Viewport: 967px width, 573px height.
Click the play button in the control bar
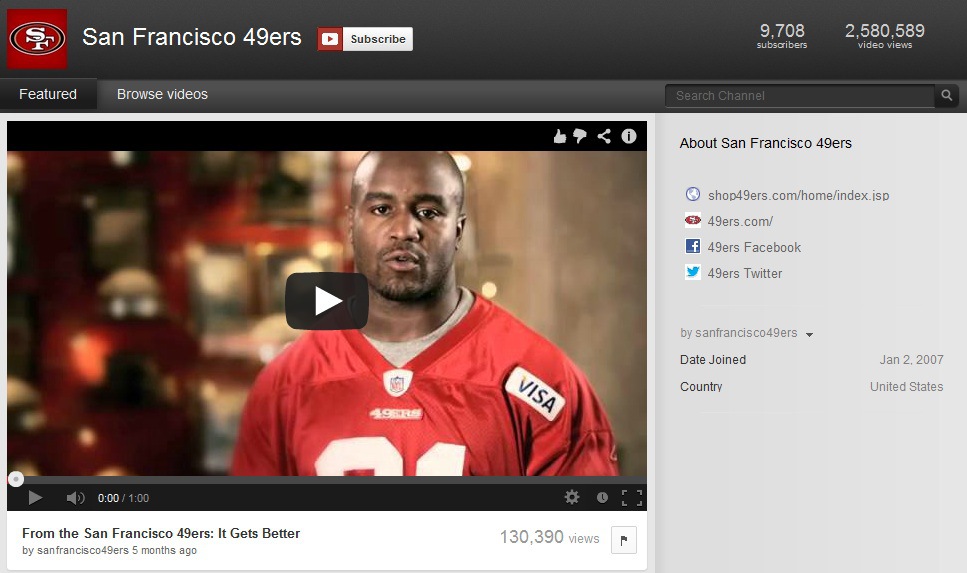(35, 498)
